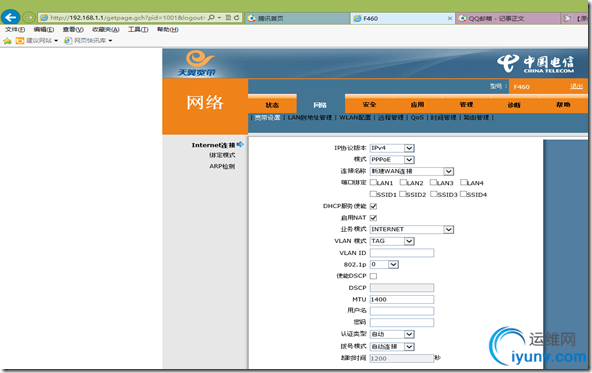The image size is (592, 373).
Task: Check the LAN4 port binding box
Action: [464, 183]
